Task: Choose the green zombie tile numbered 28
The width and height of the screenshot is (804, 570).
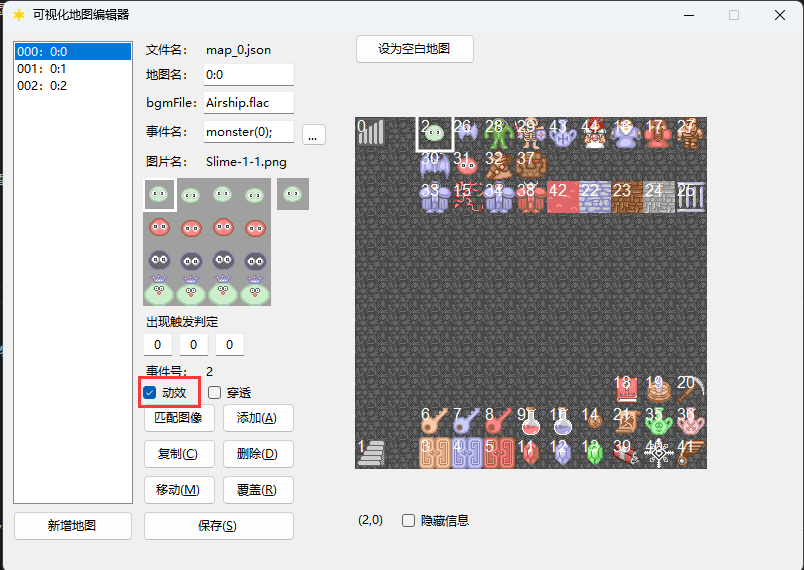Action: click(x=498, y=133)
